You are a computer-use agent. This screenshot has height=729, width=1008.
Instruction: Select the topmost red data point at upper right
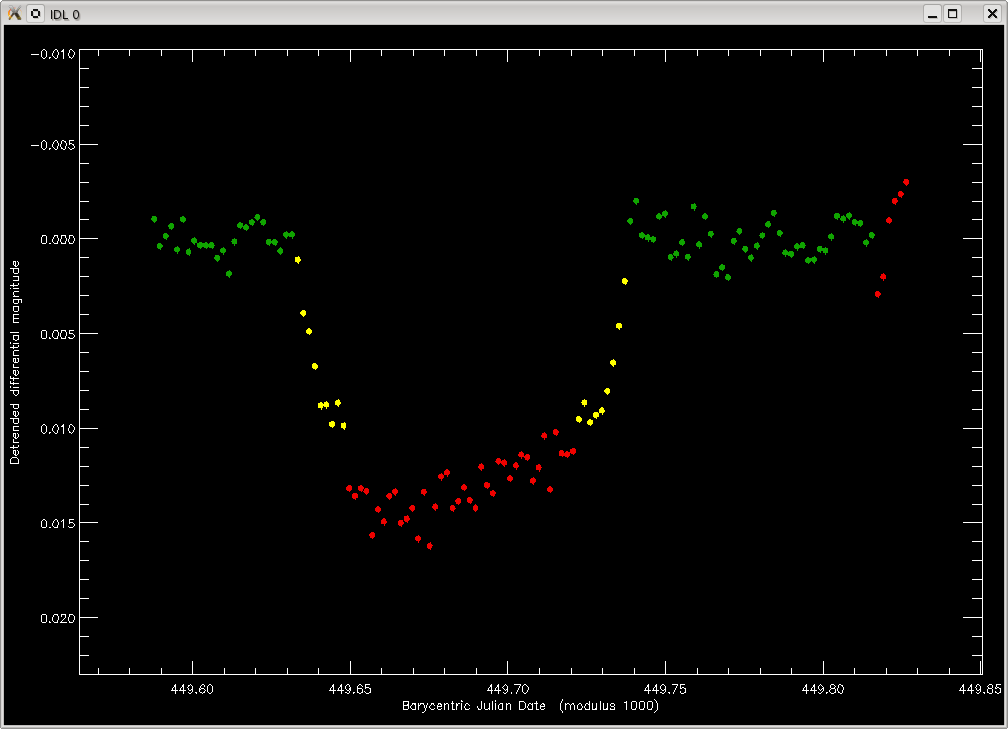click(906, 183)
